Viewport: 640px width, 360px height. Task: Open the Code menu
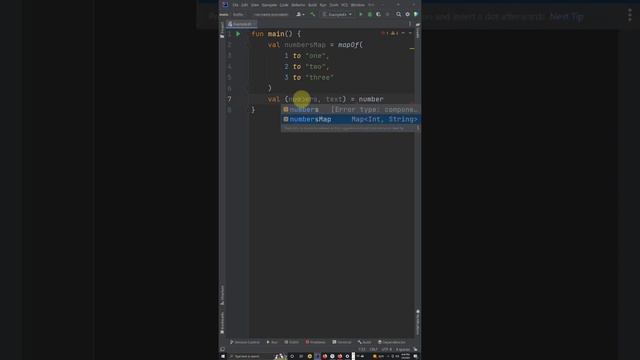coord(284,5)
